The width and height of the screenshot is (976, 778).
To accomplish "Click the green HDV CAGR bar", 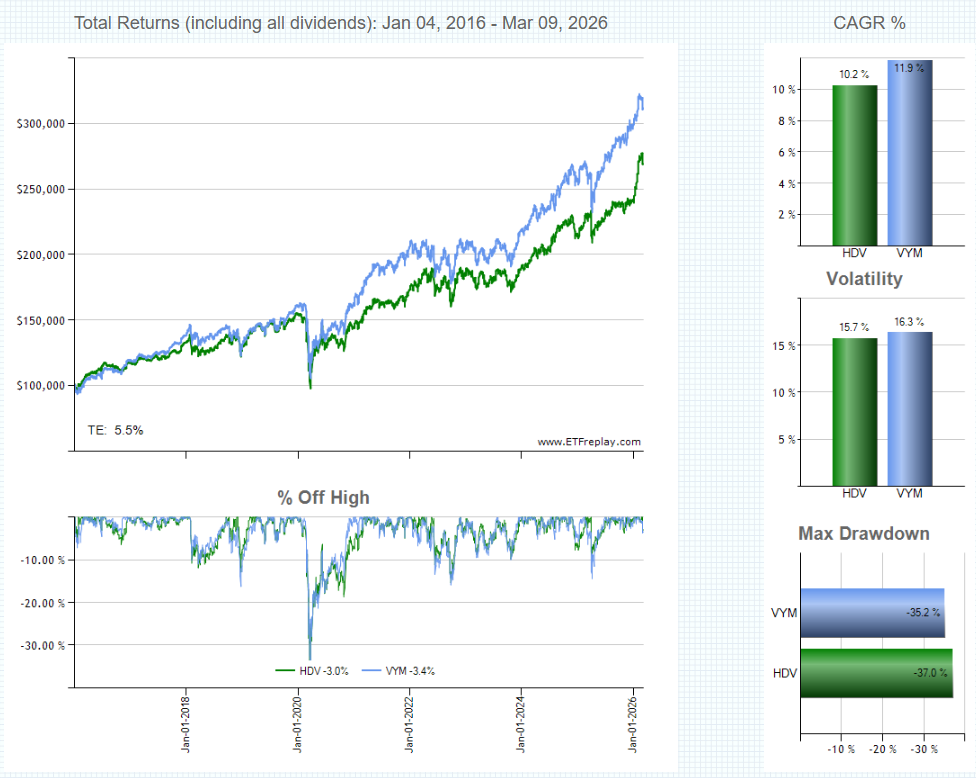I will pos(854,165).
